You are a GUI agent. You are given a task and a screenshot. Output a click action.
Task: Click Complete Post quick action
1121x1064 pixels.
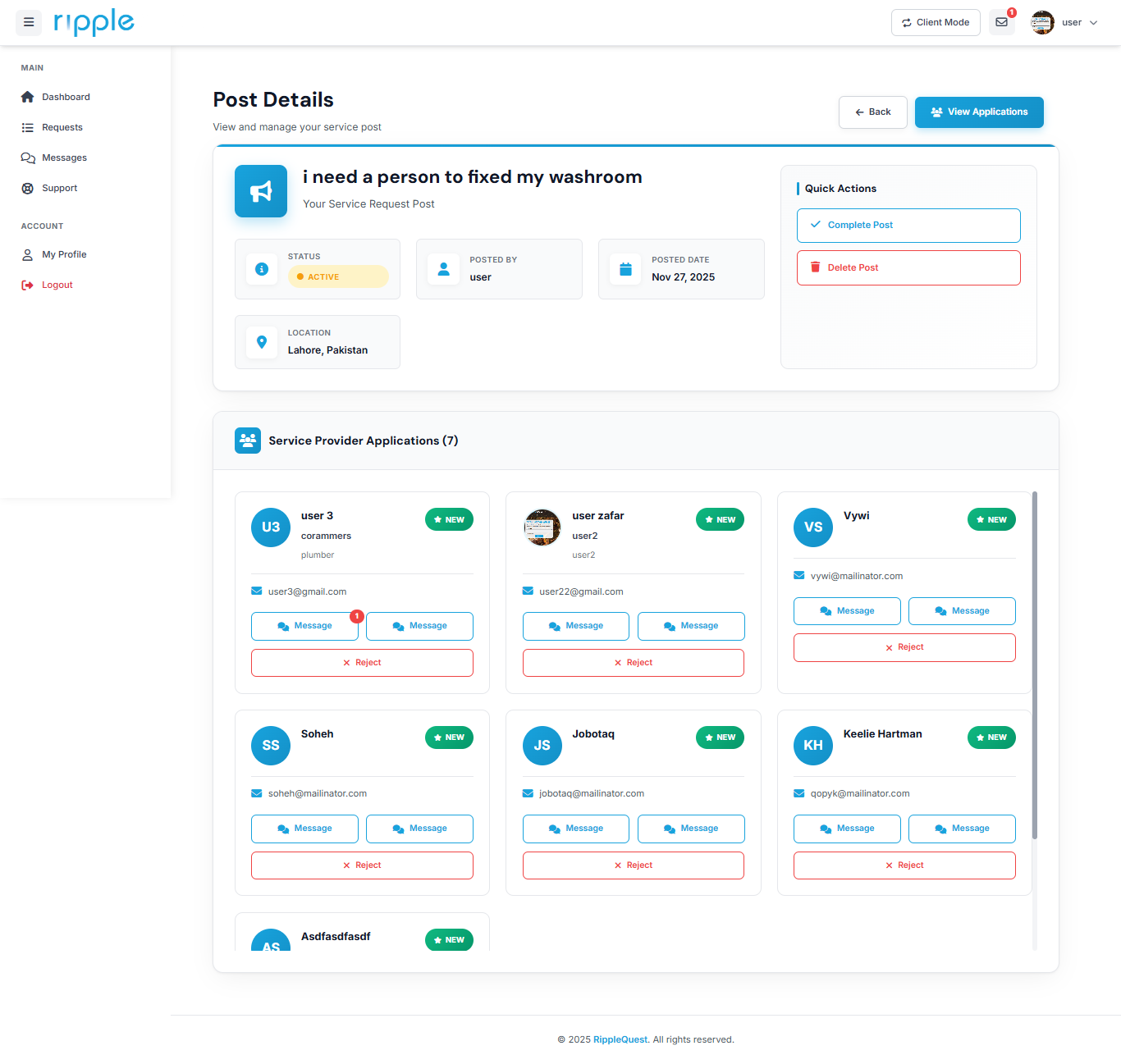coord(908,226)
